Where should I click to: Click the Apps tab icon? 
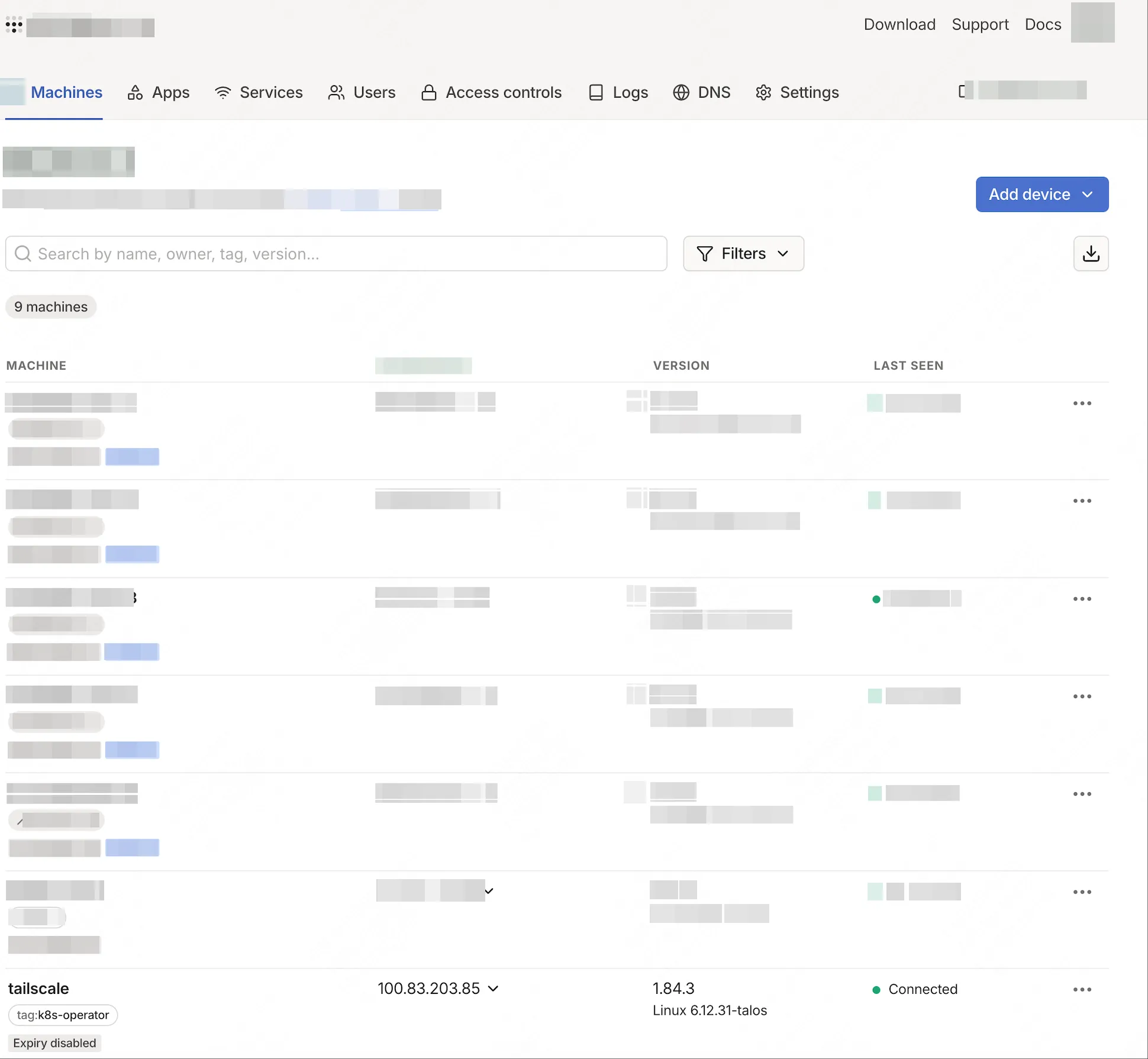[x=135, y=92]
